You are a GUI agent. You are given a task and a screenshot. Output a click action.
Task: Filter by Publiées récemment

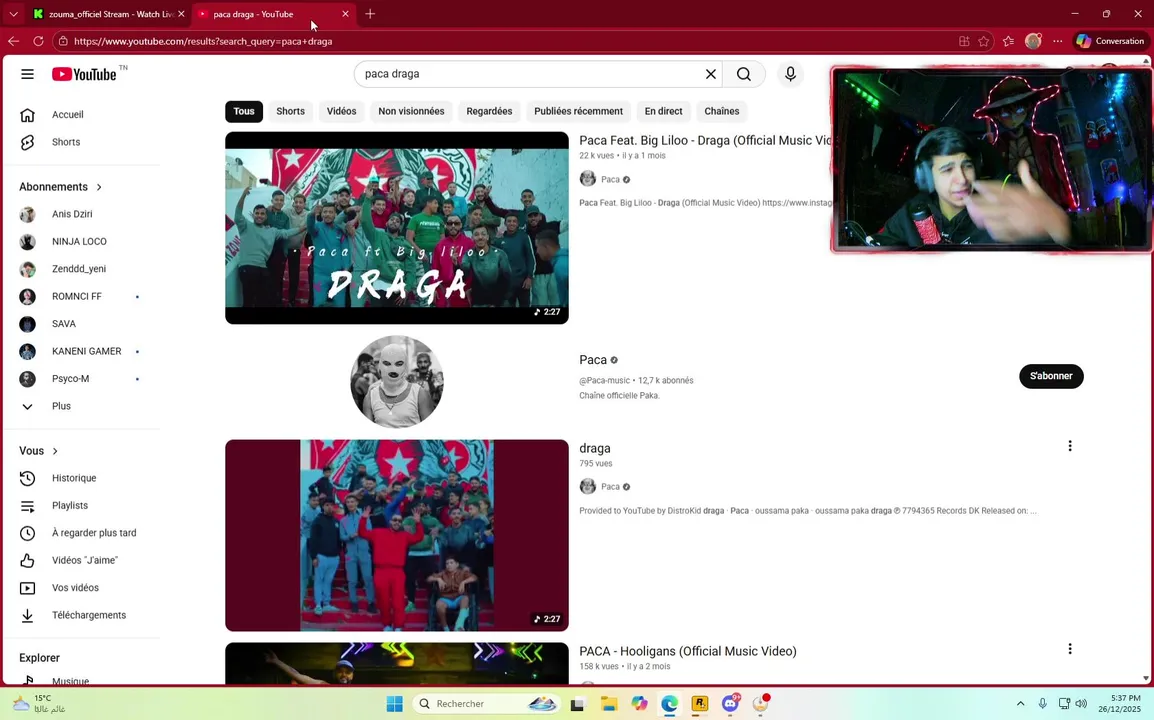[578, 111]
